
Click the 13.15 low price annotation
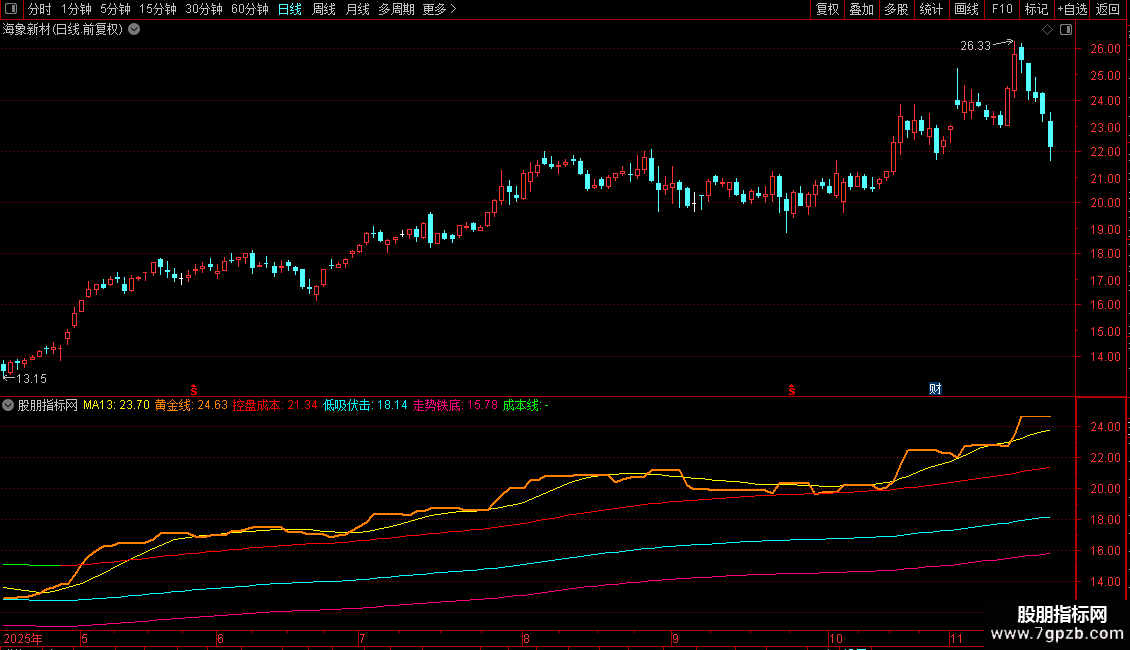click(32, 379)
